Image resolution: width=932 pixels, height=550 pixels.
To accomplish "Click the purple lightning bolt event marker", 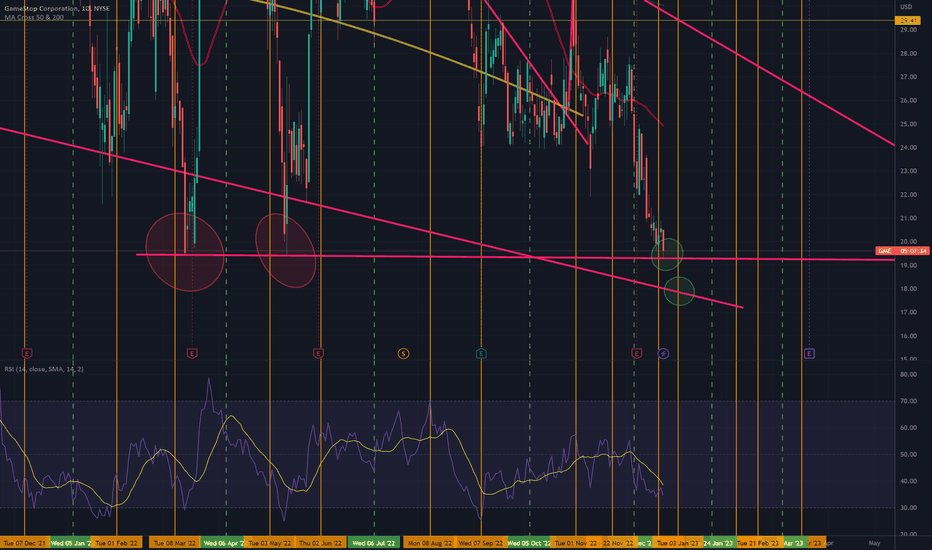I will coord(663,354).
